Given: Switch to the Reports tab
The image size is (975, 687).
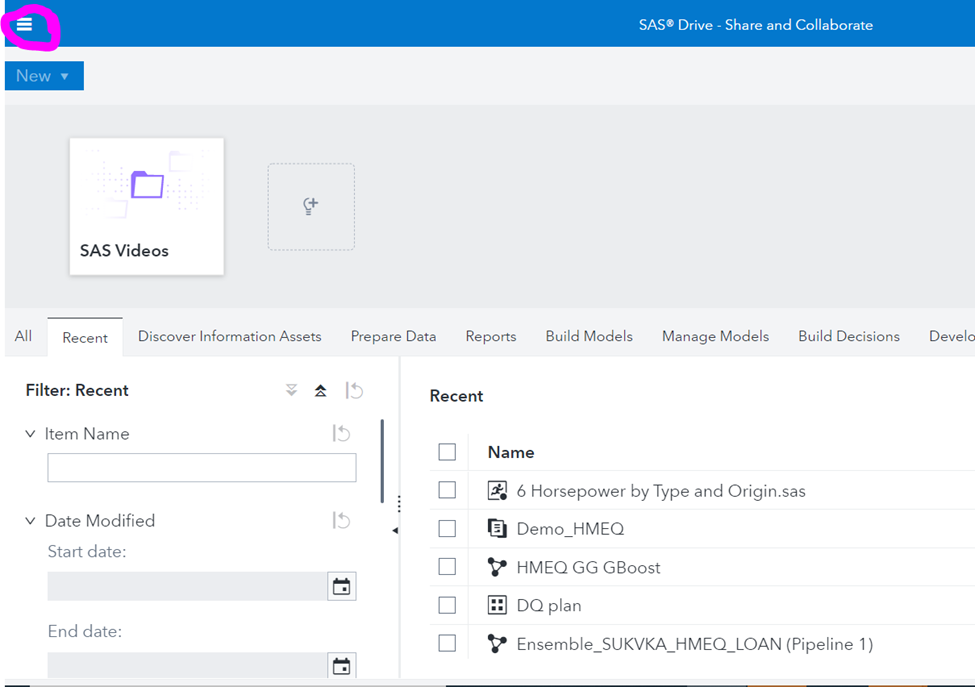Looking at the screenshot, I should 491,336.
